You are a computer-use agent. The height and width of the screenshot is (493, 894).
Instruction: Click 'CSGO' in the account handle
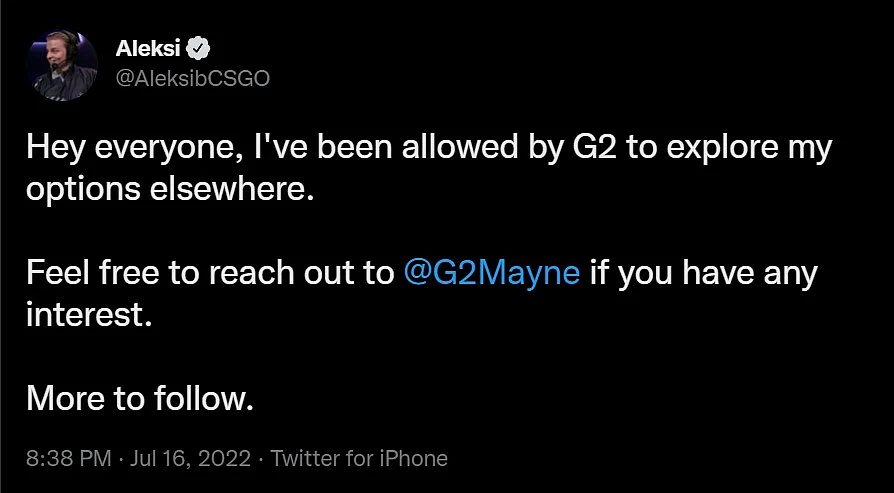point(237,79)
